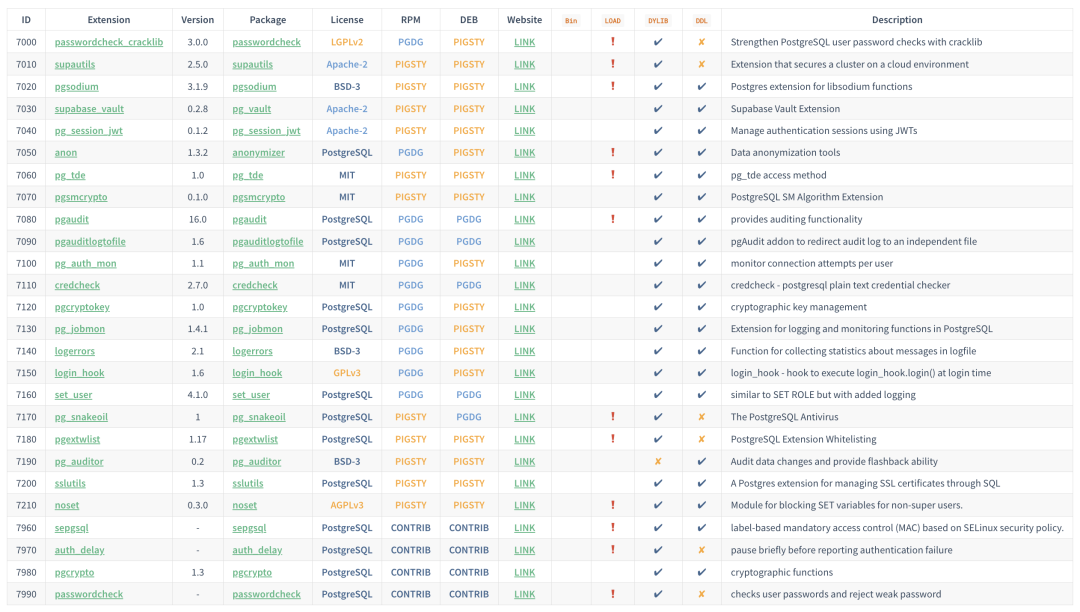Click the DDL checkmark in set_user row
Screen dimensions: 1080x612
point(701,395)
